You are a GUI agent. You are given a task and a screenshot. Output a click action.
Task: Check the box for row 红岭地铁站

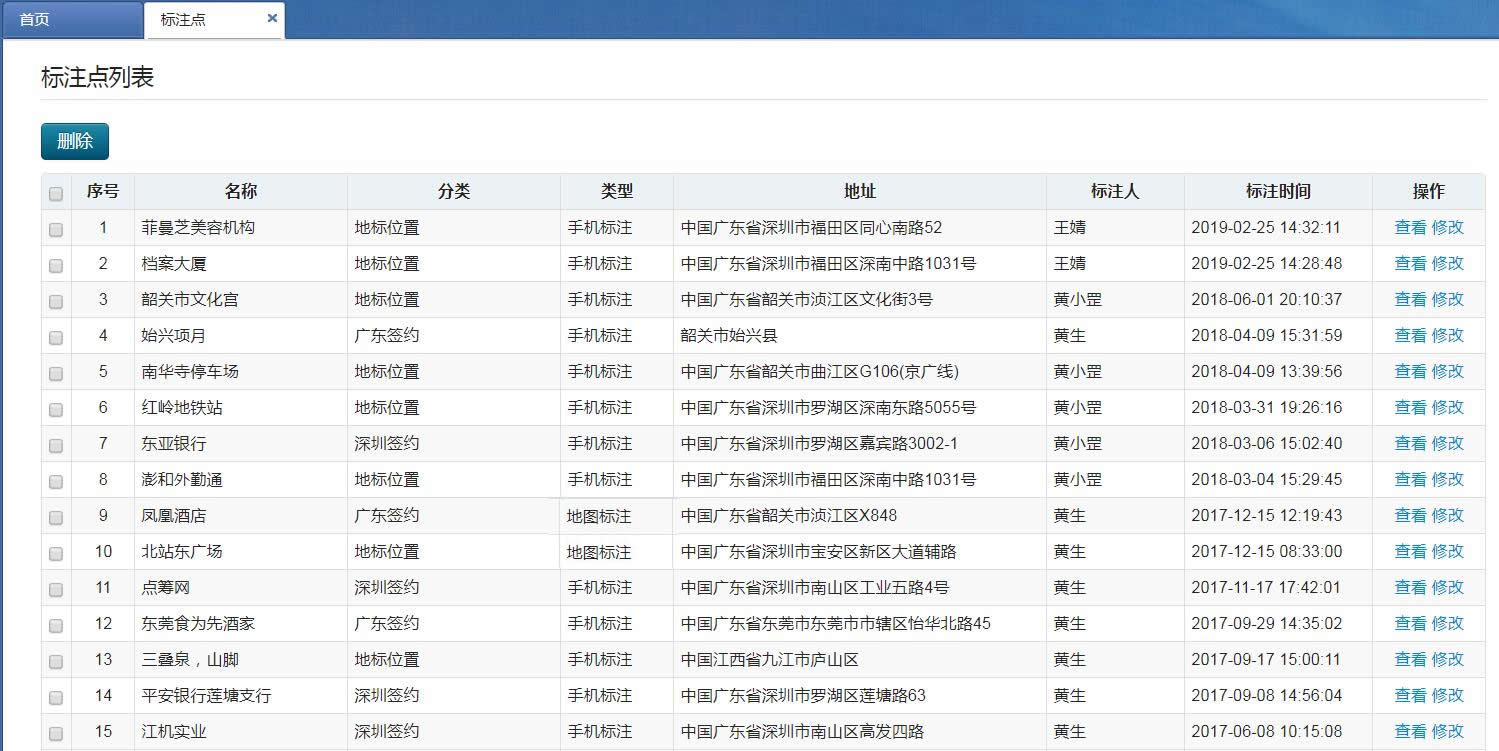pyautogui.click(x=56, y=409)
